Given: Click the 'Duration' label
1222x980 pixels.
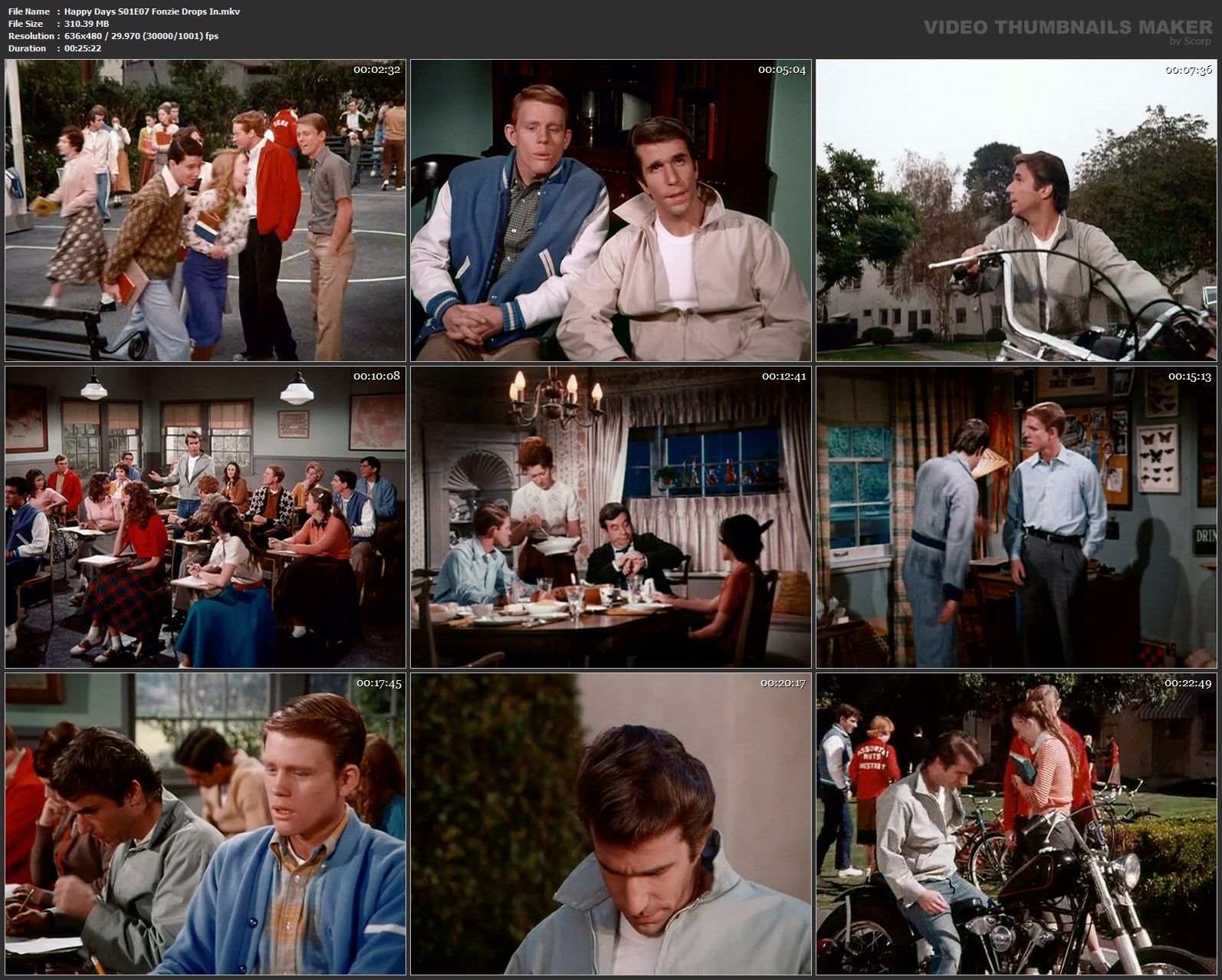Looking at the screenshot, I should (27, 48).
